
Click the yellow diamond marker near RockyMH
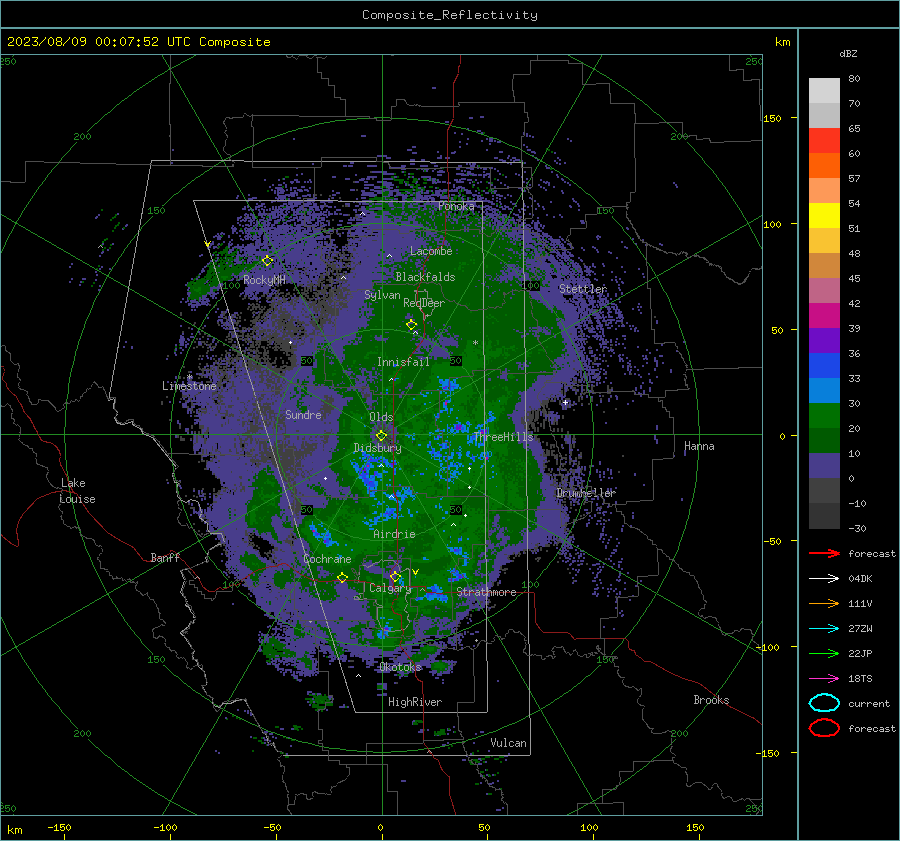pyautogui.click(x=267, y=261)
